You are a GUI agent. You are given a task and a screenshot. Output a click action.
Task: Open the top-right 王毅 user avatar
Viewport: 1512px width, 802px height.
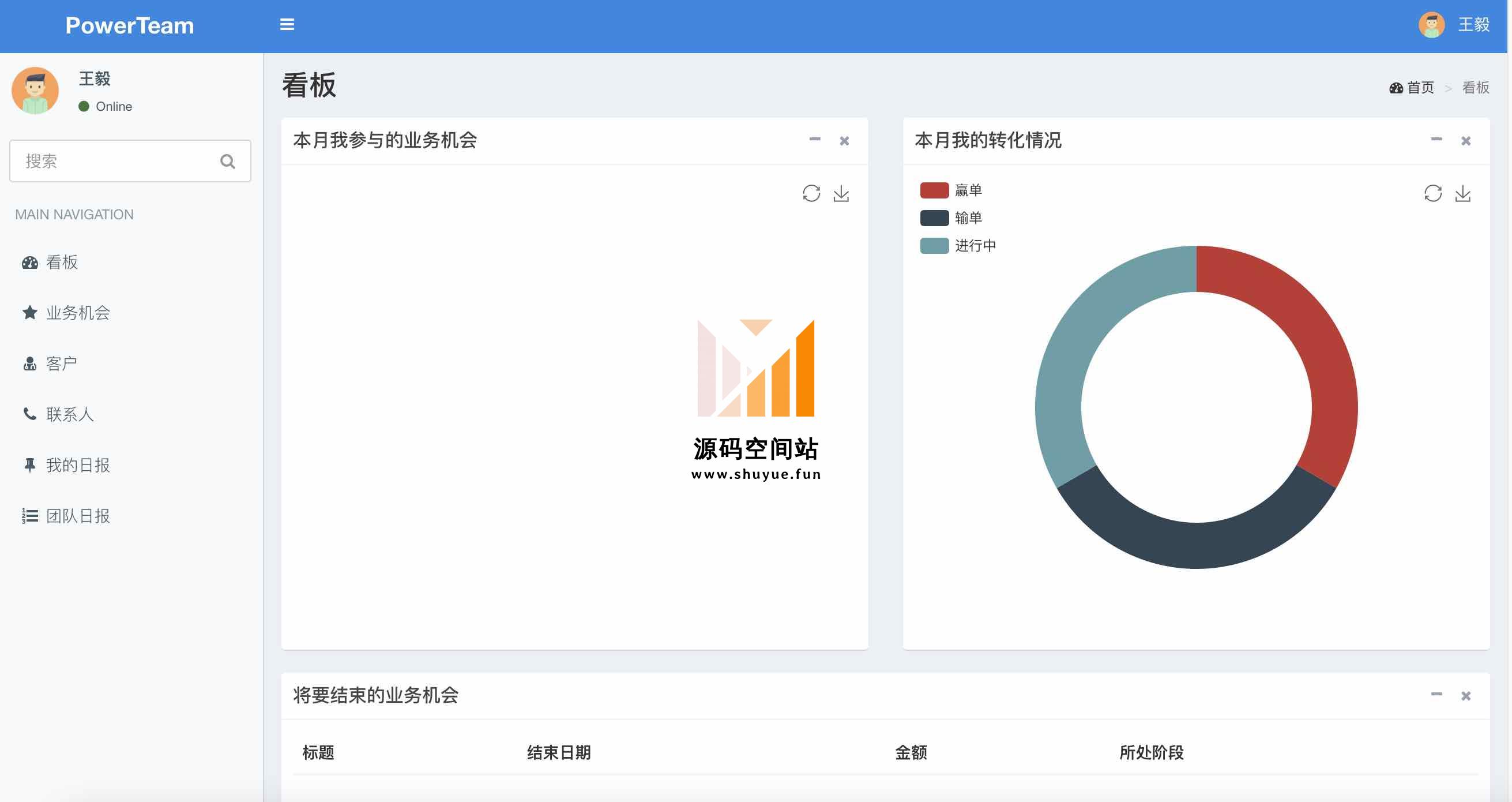pos(1432,25)
